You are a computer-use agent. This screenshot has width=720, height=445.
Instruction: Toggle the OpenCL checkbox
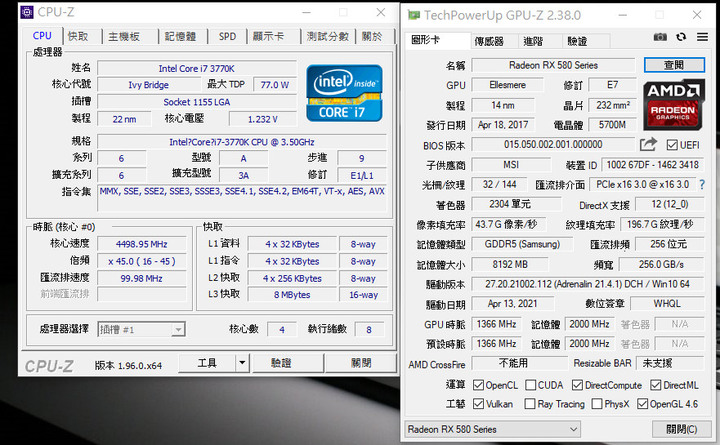tap(478, 385)
